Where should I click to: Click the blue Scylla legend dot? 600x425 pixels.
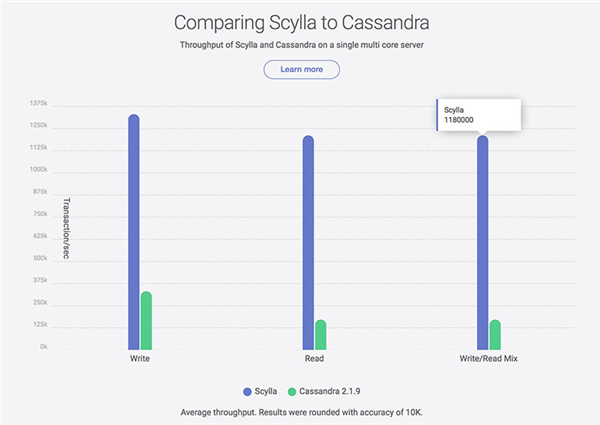(x=248, y=390)
